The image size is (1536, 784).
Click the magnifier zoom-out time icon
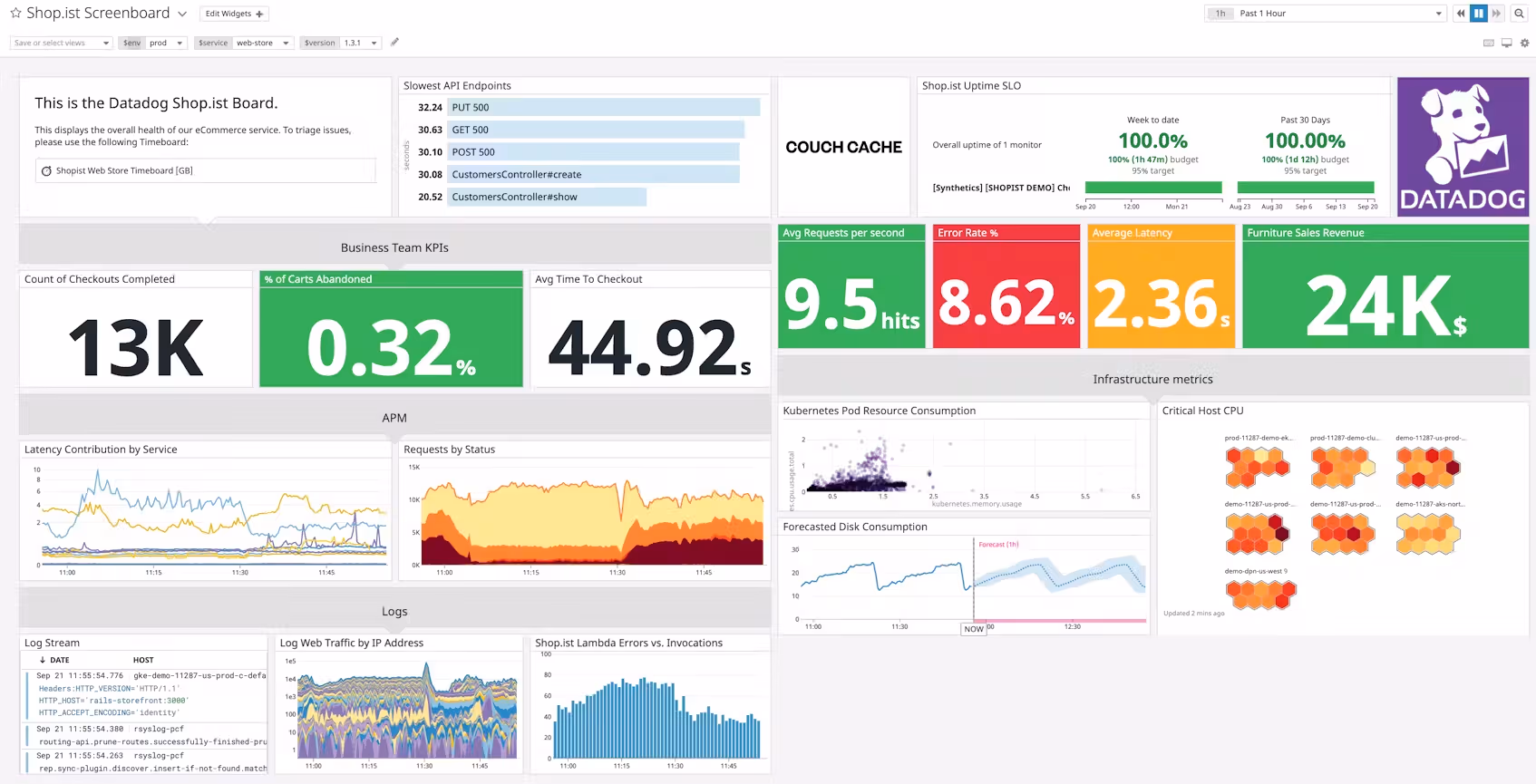click(x=1519, y=14)
